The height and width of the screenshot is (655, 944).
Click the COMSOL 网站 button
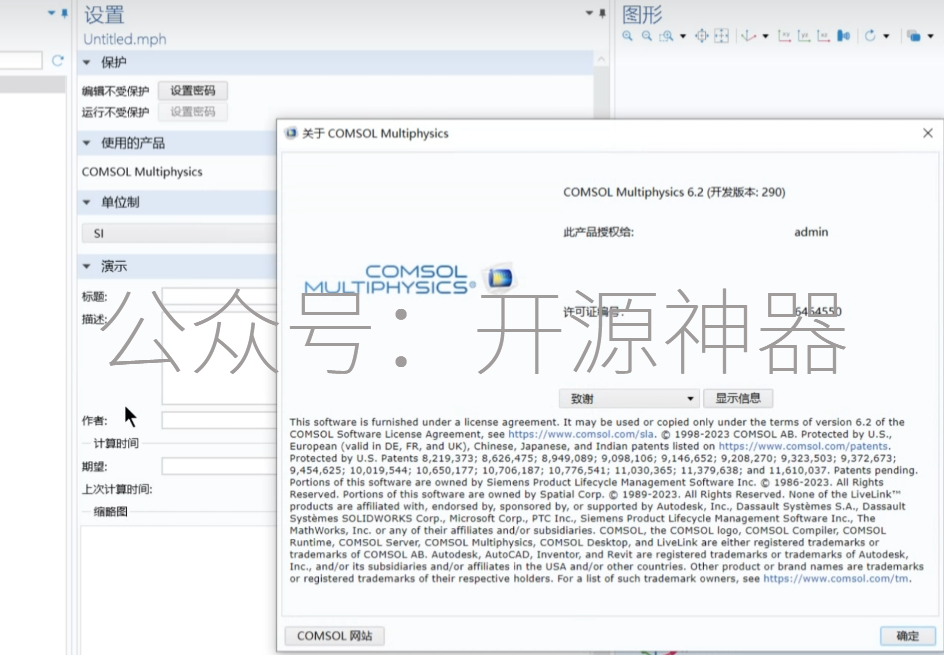coord(335,636)
